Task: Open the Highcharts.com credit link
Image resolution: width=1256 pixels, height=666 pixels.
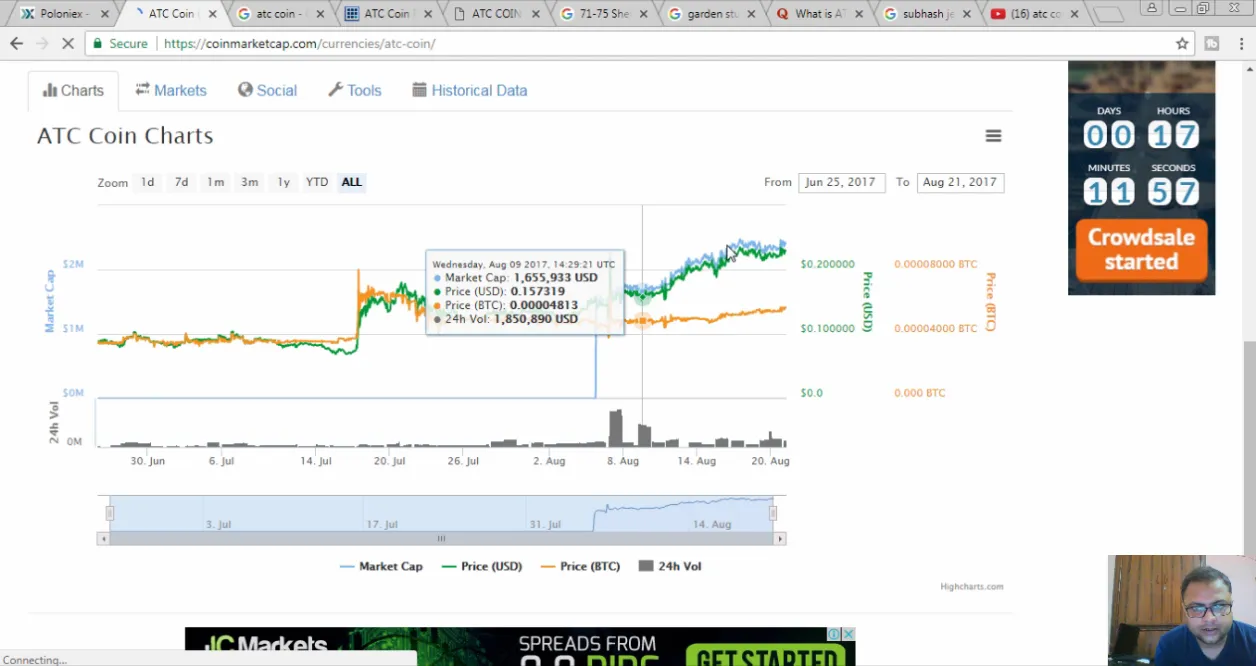Action: [971, 587]
